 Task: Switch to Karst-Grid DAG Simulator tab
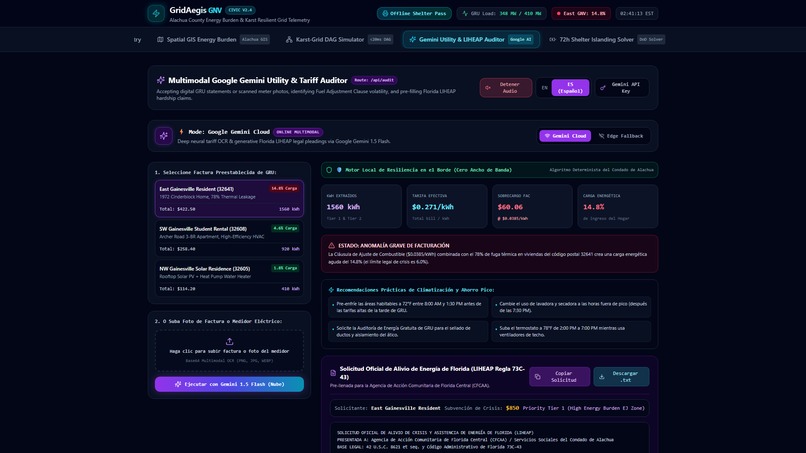(339, 40)
